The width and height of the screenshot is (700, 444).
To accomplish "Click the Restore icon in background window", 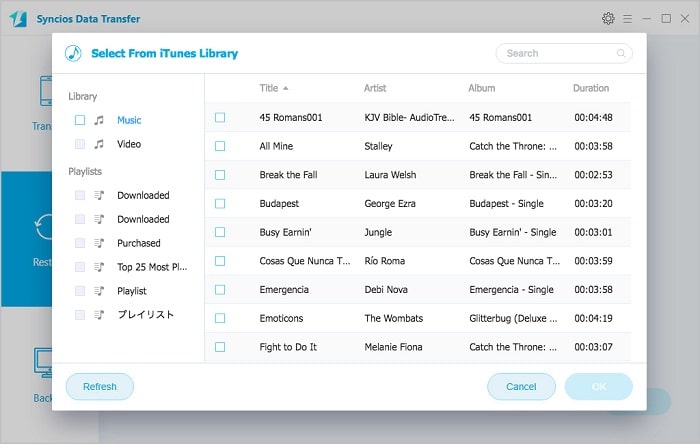I will tap(43, 228).
